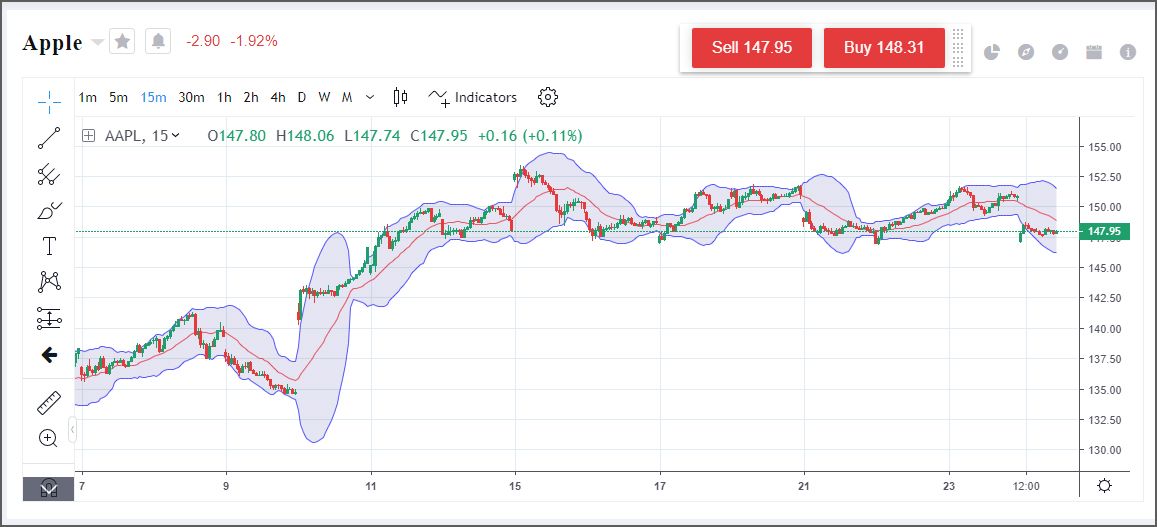Image resolution: width=1157 pixels, height=527 pixels.
Task: Select the XABCD pattern tool
Action: coord(49,281)
